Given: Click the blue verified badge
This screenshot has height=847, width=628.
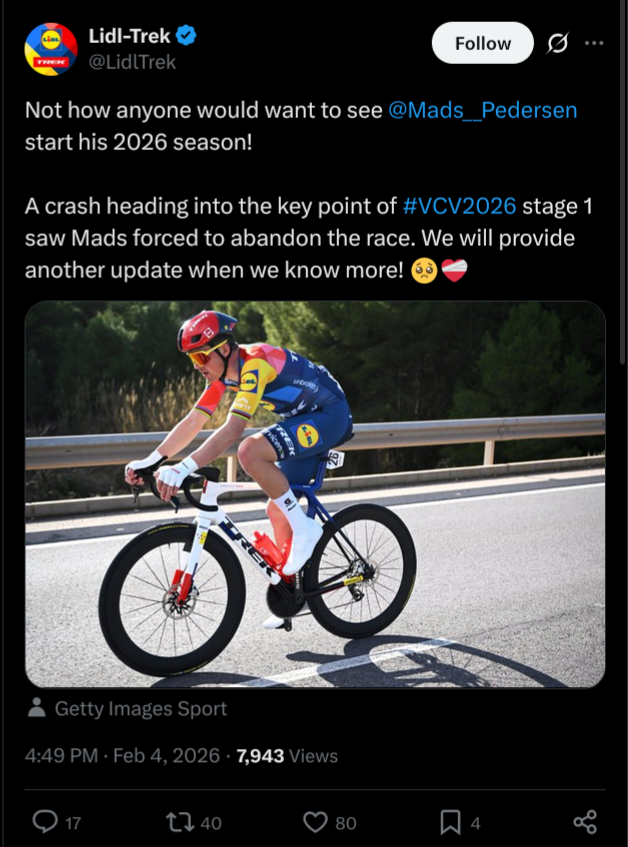Looking at the screenshot, I should tap(187, 37).
